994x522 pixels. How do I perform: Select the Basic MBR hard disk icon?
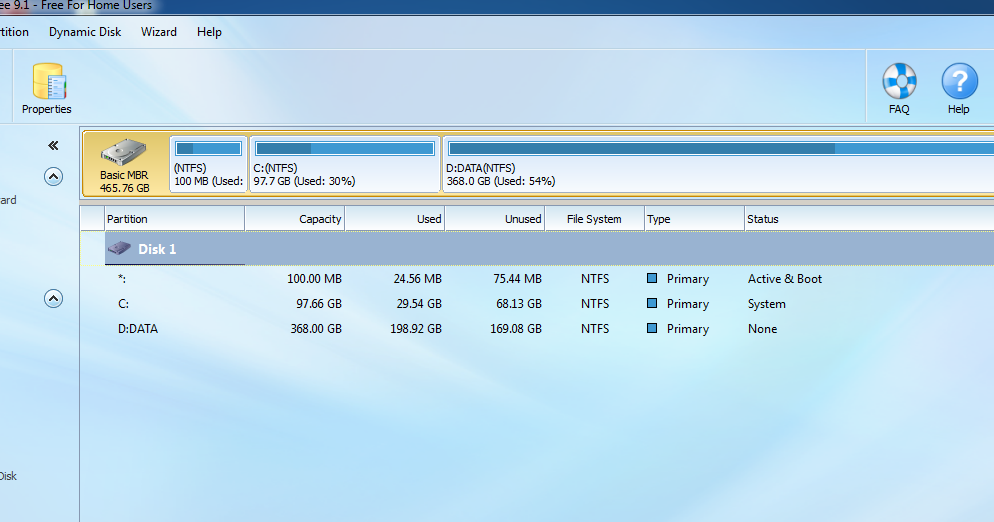point(124,152)
